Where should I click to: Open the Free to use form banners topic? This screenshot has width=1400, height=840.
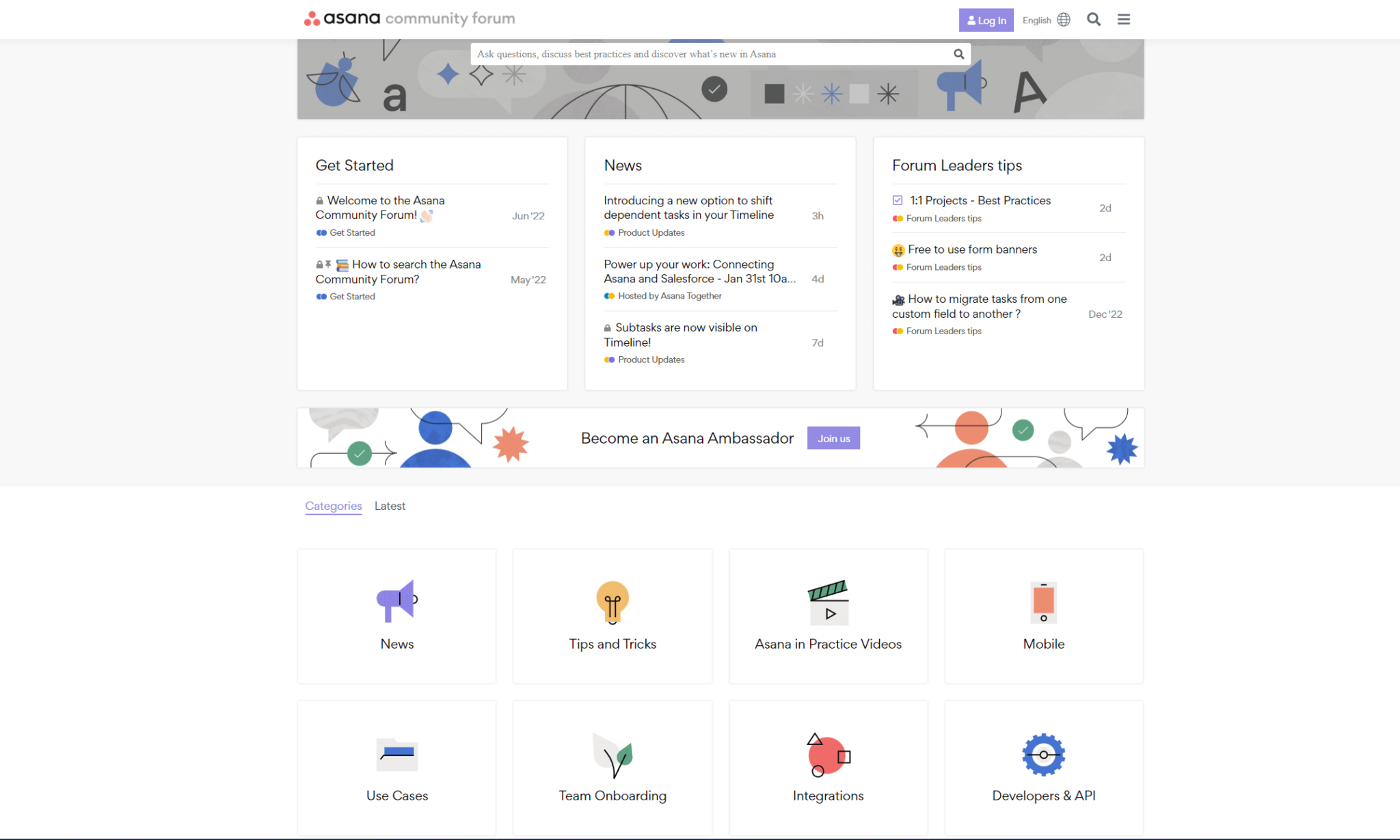click(x=971, y=249)
